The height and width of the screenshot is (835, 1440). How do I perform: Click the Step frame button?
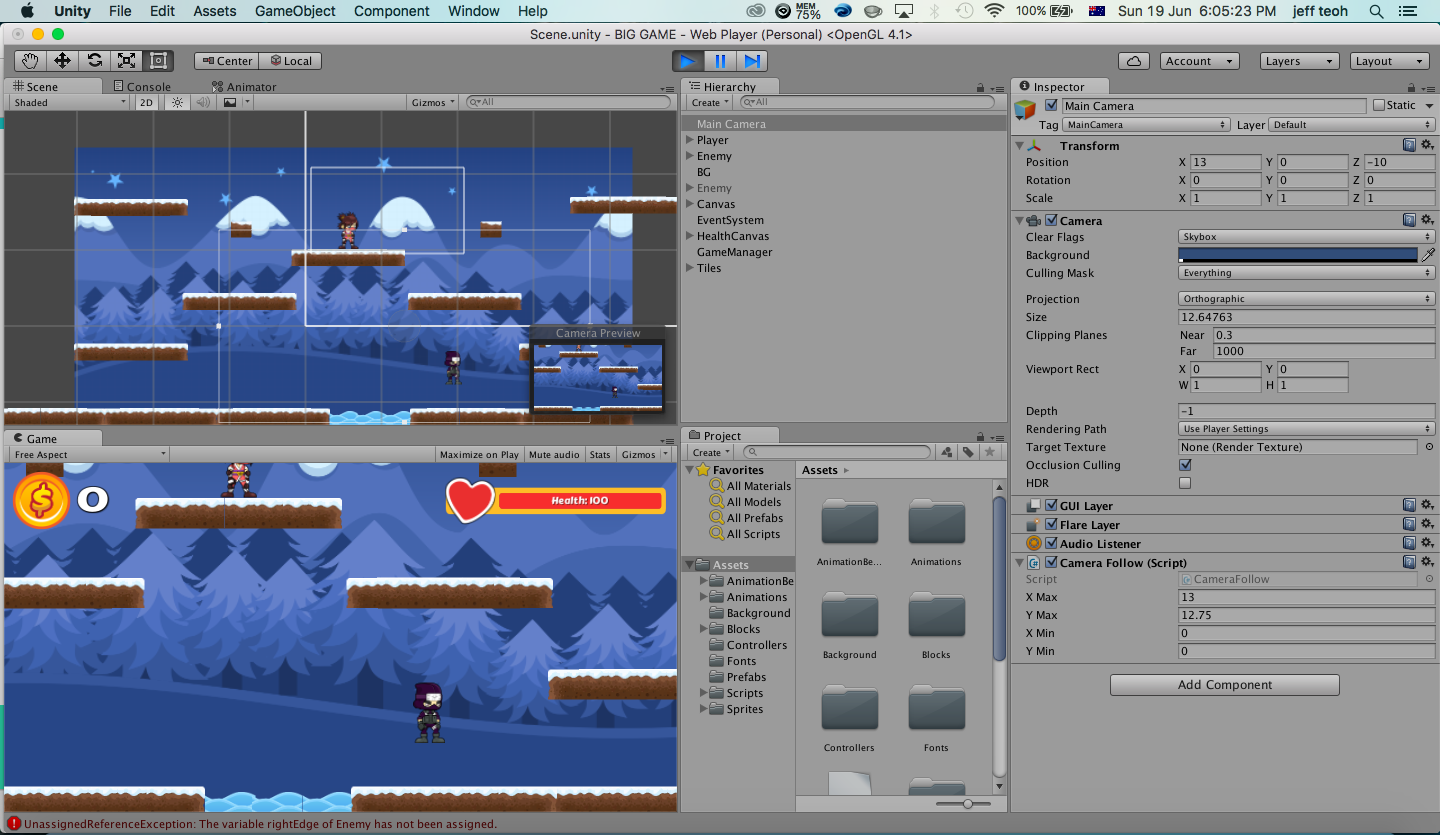(751, 61)
